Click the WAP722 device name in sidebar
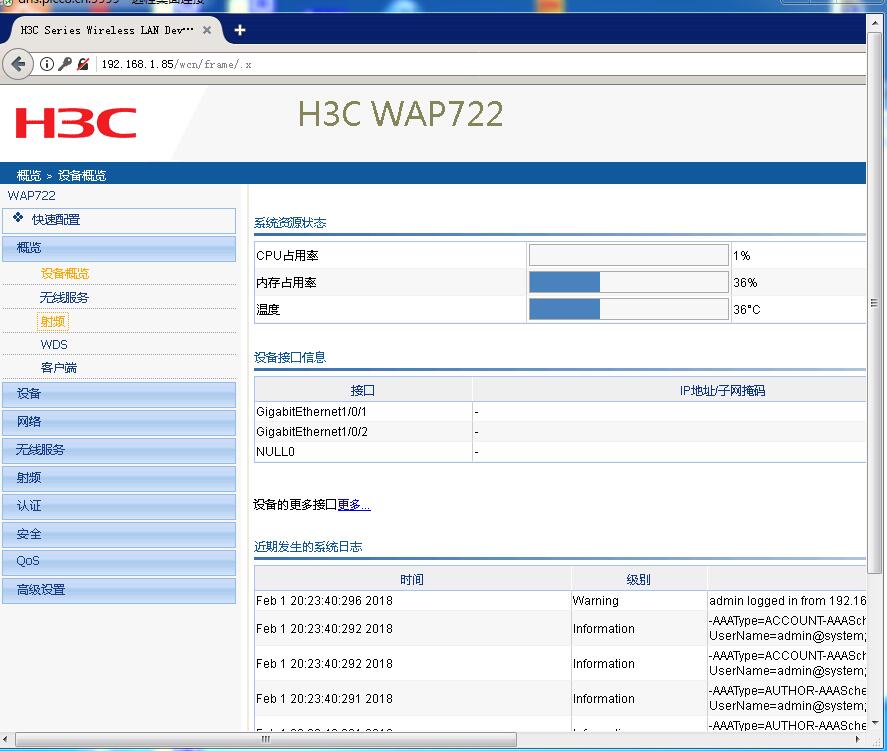 coord(32,196)
